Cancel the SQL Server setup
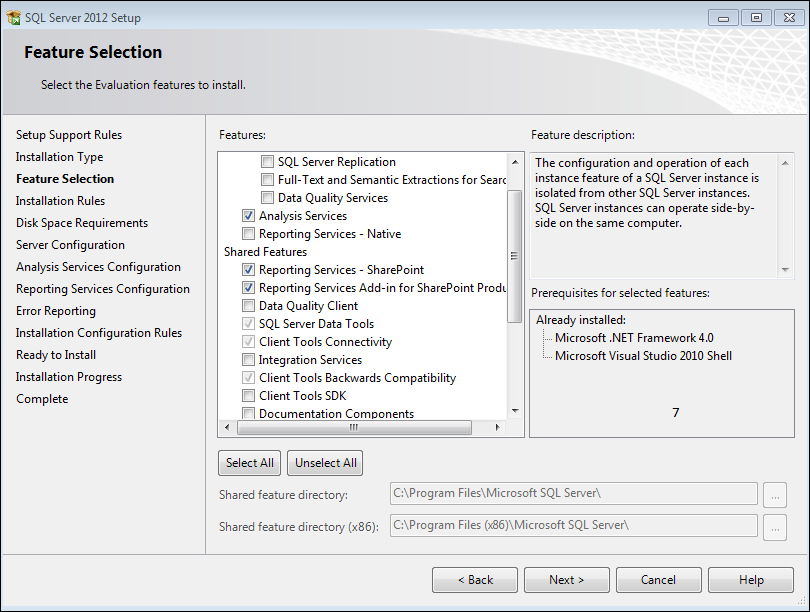 pos(659,580)
